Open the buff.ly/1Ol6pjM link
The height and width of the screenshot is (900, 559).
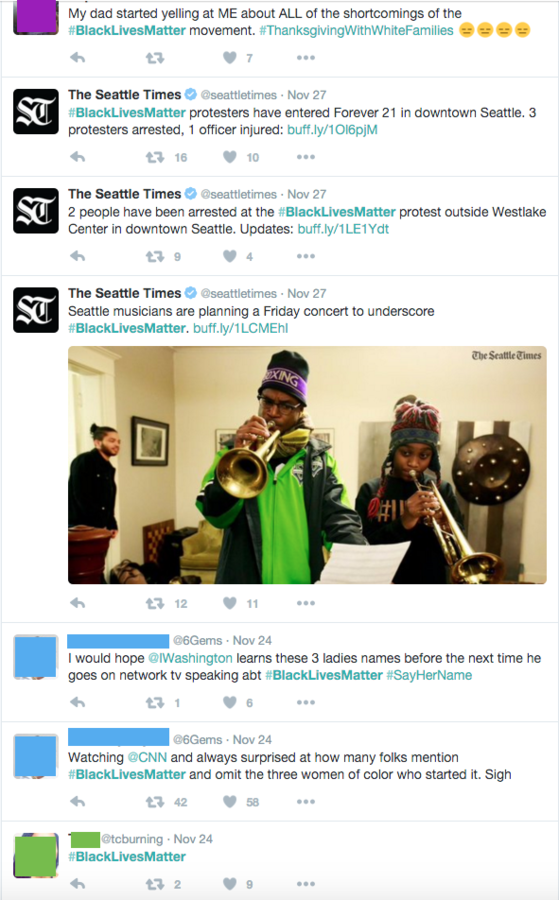pyautogui.click(x=332, y=130)
